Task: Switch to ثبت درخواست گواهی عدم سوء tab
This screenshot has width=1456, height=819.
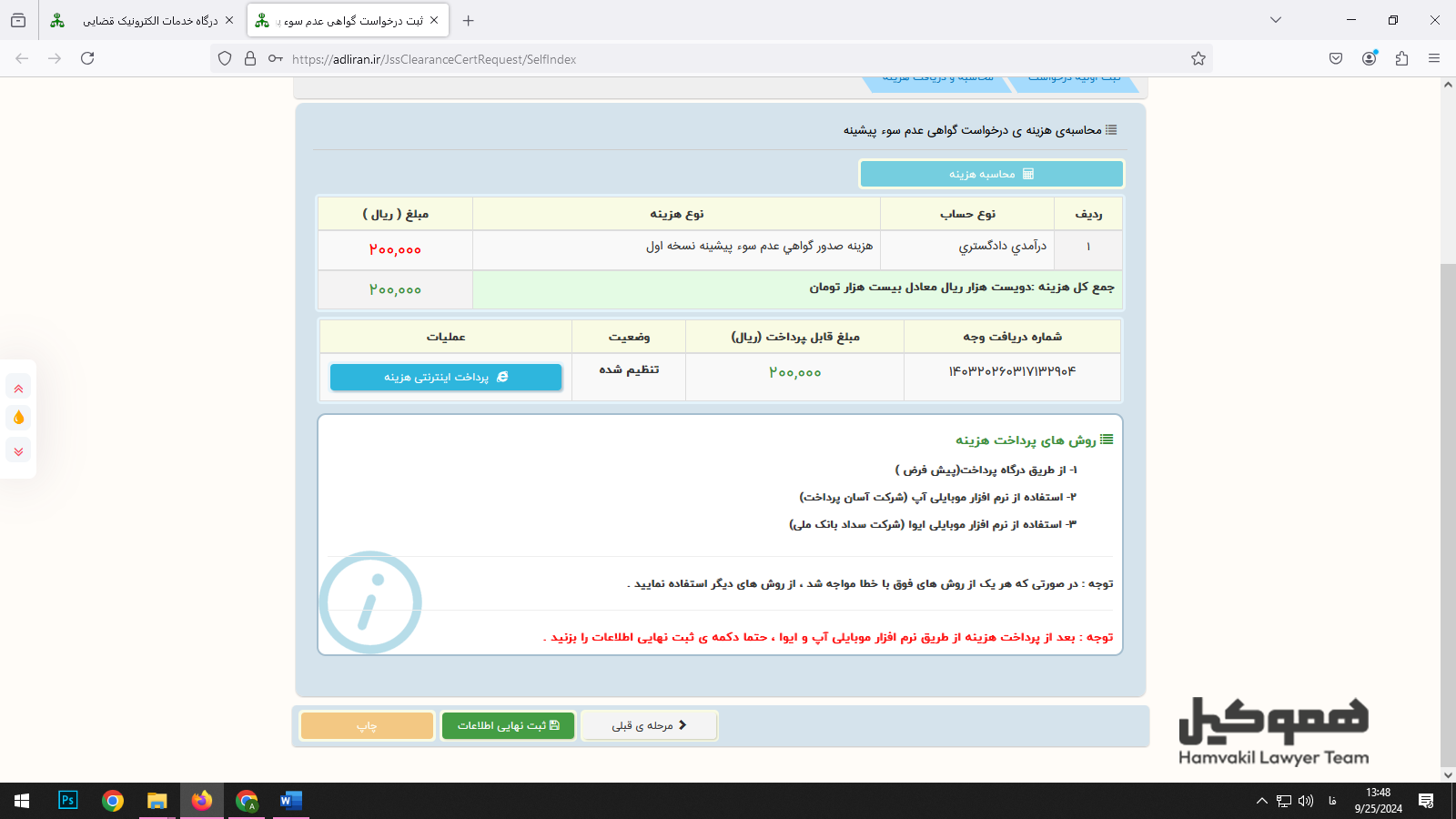Action: 348,20
